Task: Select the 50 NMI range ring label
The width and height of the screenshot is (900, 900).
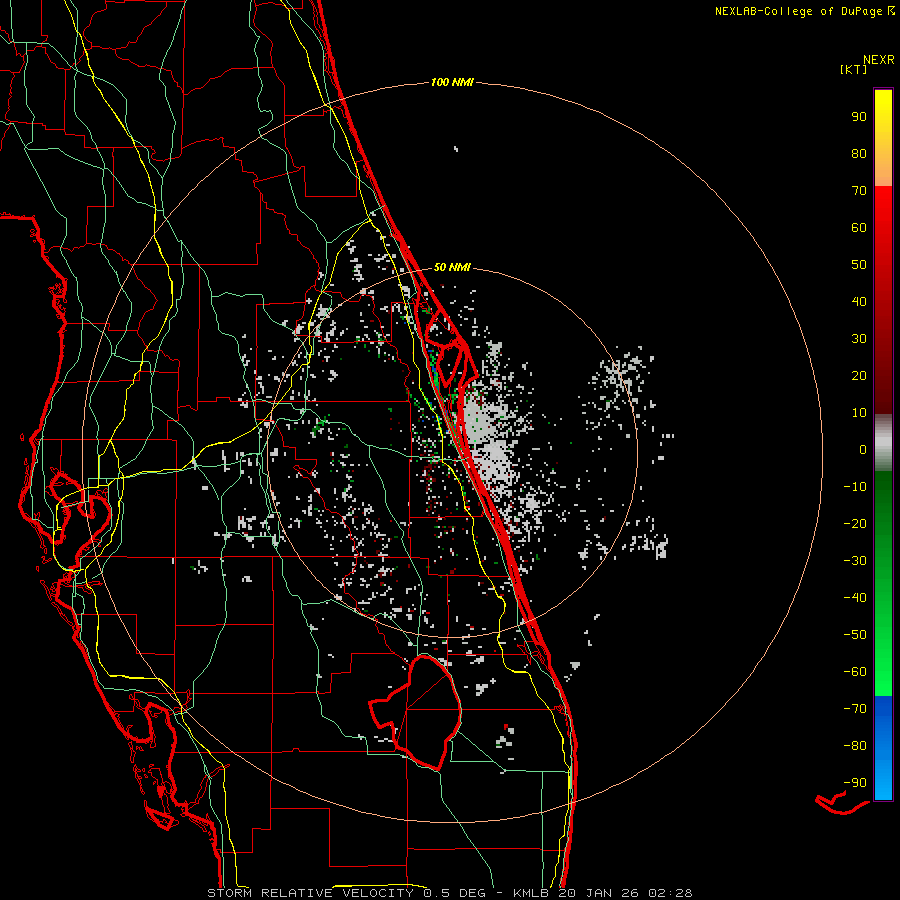Action: (x=452, y=267)
